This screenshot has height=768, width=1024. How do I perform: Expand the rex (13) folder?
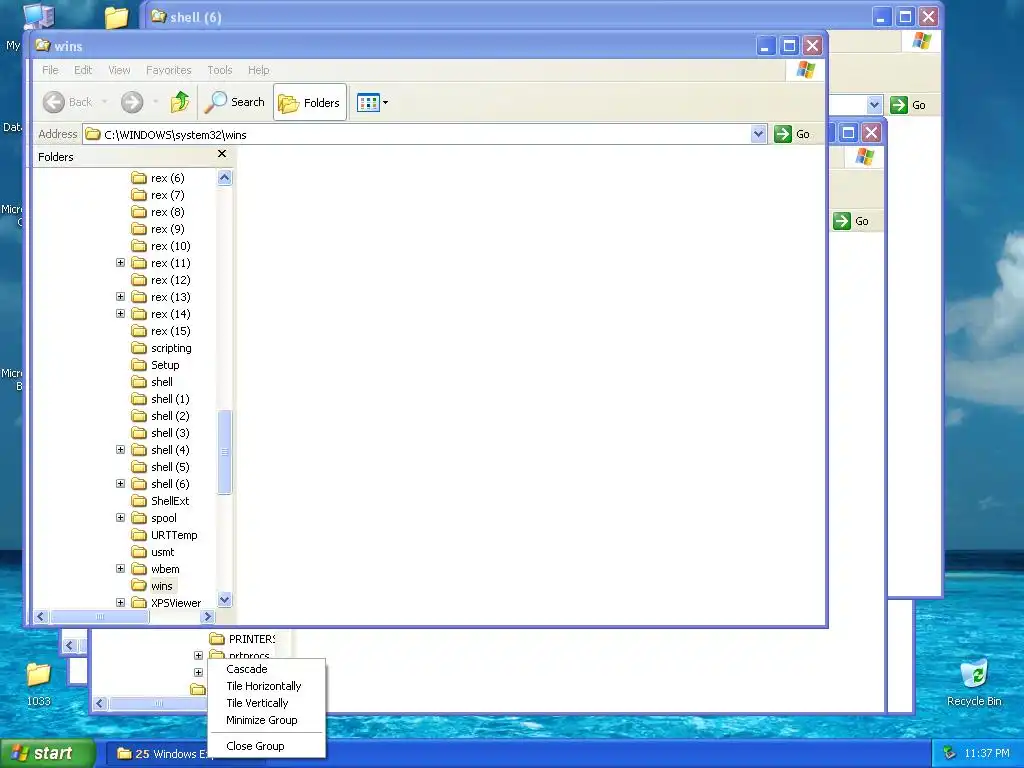120,296
